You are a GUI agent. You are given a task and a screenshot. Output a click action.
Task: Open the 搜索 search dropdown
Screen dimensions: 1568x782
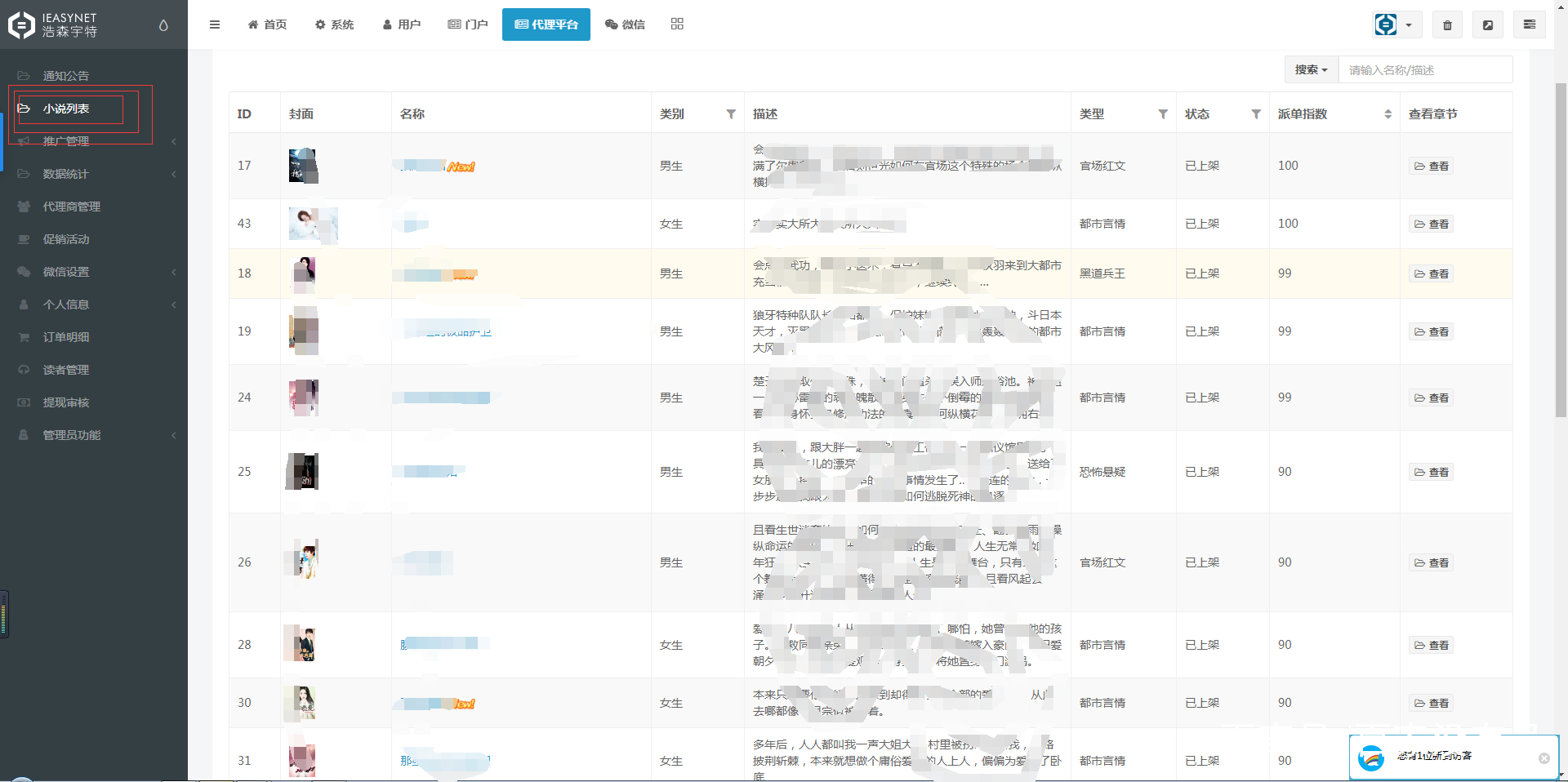coord(1312,69)
